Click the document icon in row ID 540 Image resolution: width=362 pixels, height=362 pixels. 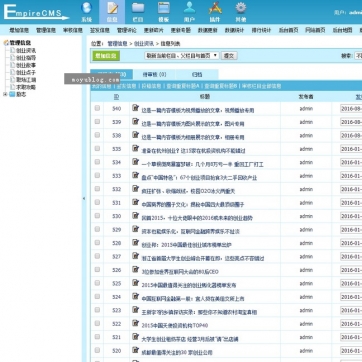coord(135,108)
